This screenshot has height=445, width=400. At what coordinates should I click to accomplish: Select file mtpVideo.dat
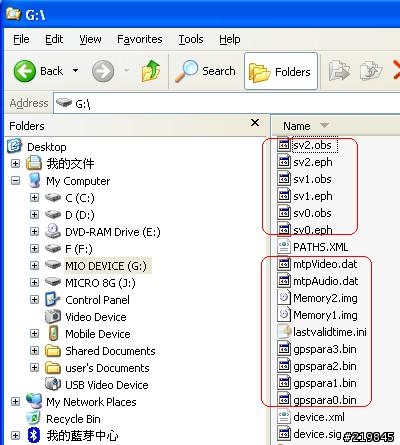325,264
